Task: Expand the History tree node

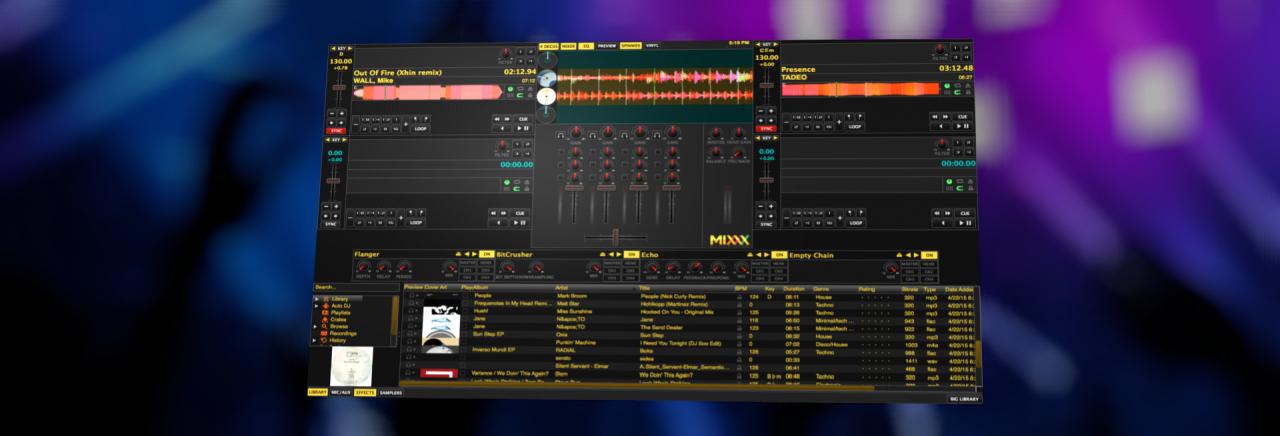Action: pos(316,340)
